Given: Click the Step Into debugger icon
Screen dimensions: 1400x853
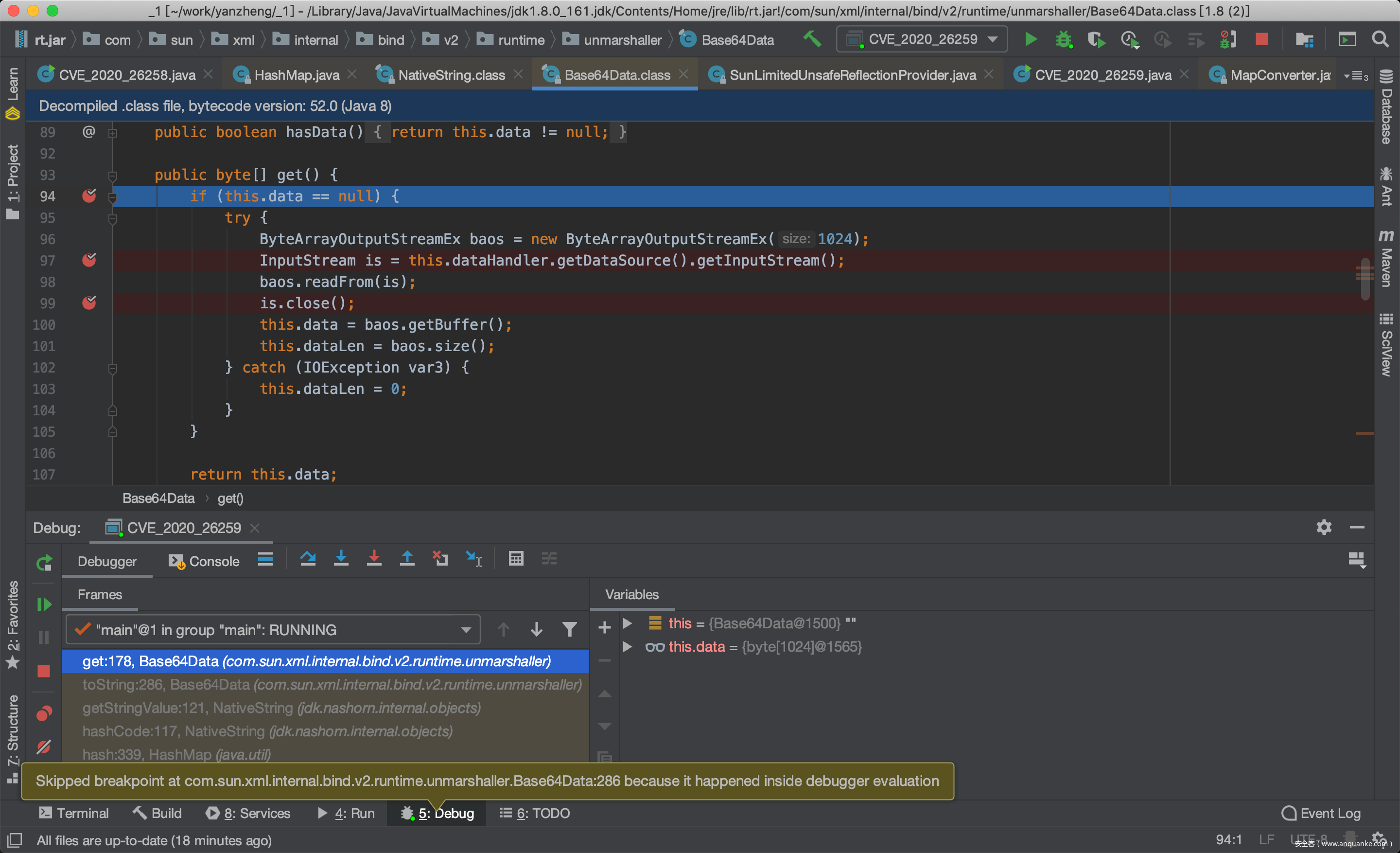Looking at the screenshot, I should pos(341,560).
